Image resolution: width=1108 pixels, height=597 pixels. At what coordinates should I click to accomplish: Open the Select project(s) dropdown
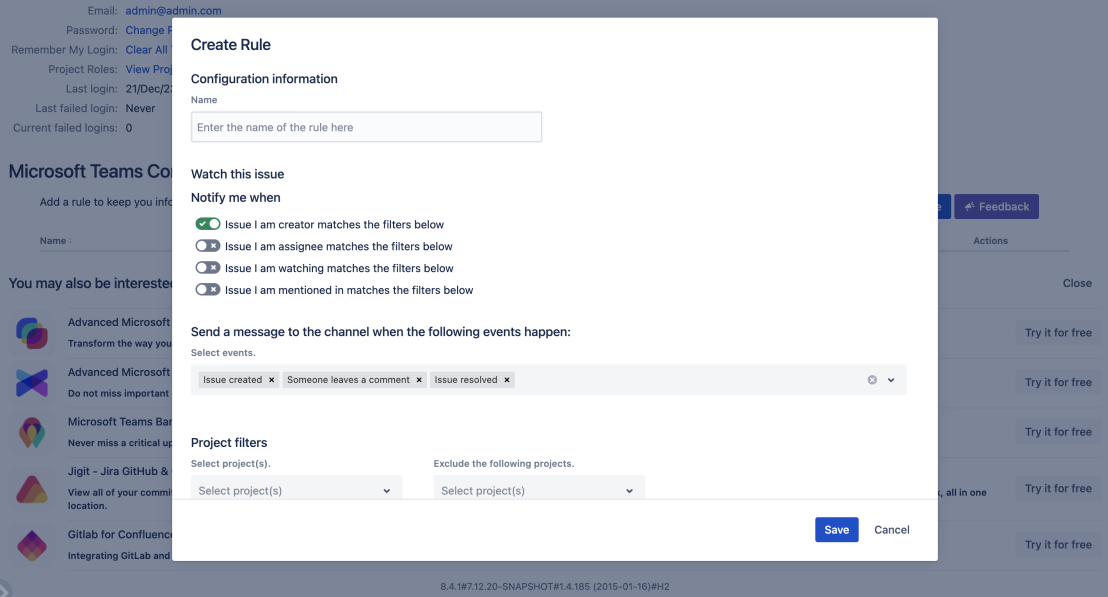coord(296,490)
